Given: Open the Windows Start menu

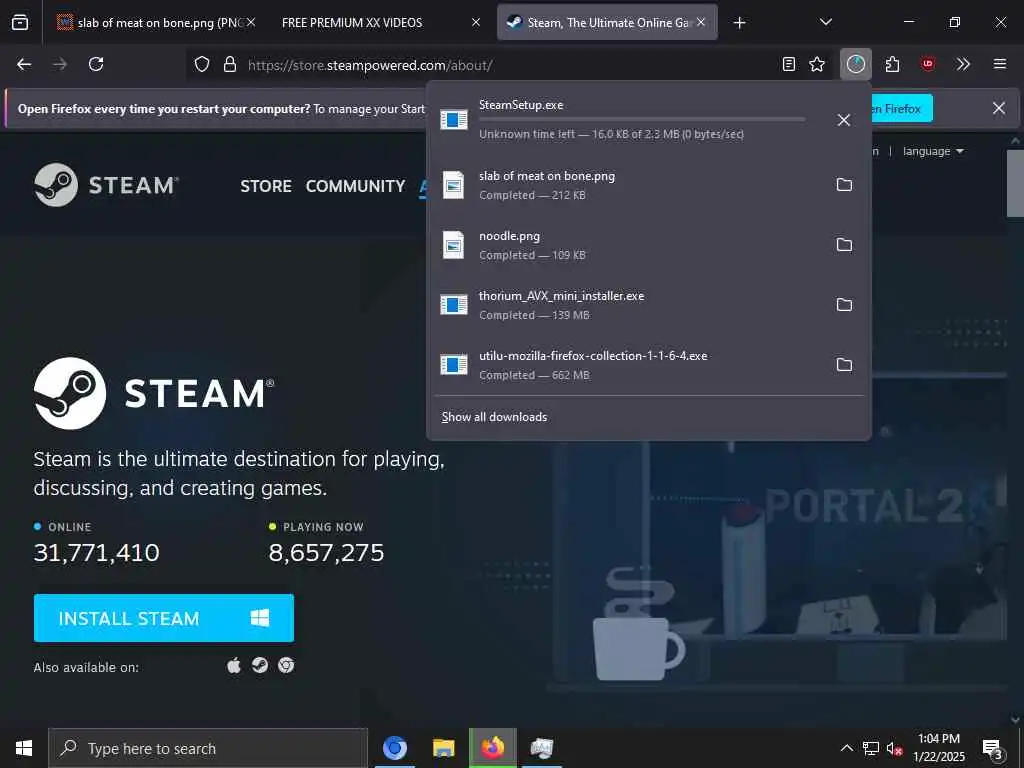Looking at the screenshot, I should (x=24, y=748).
